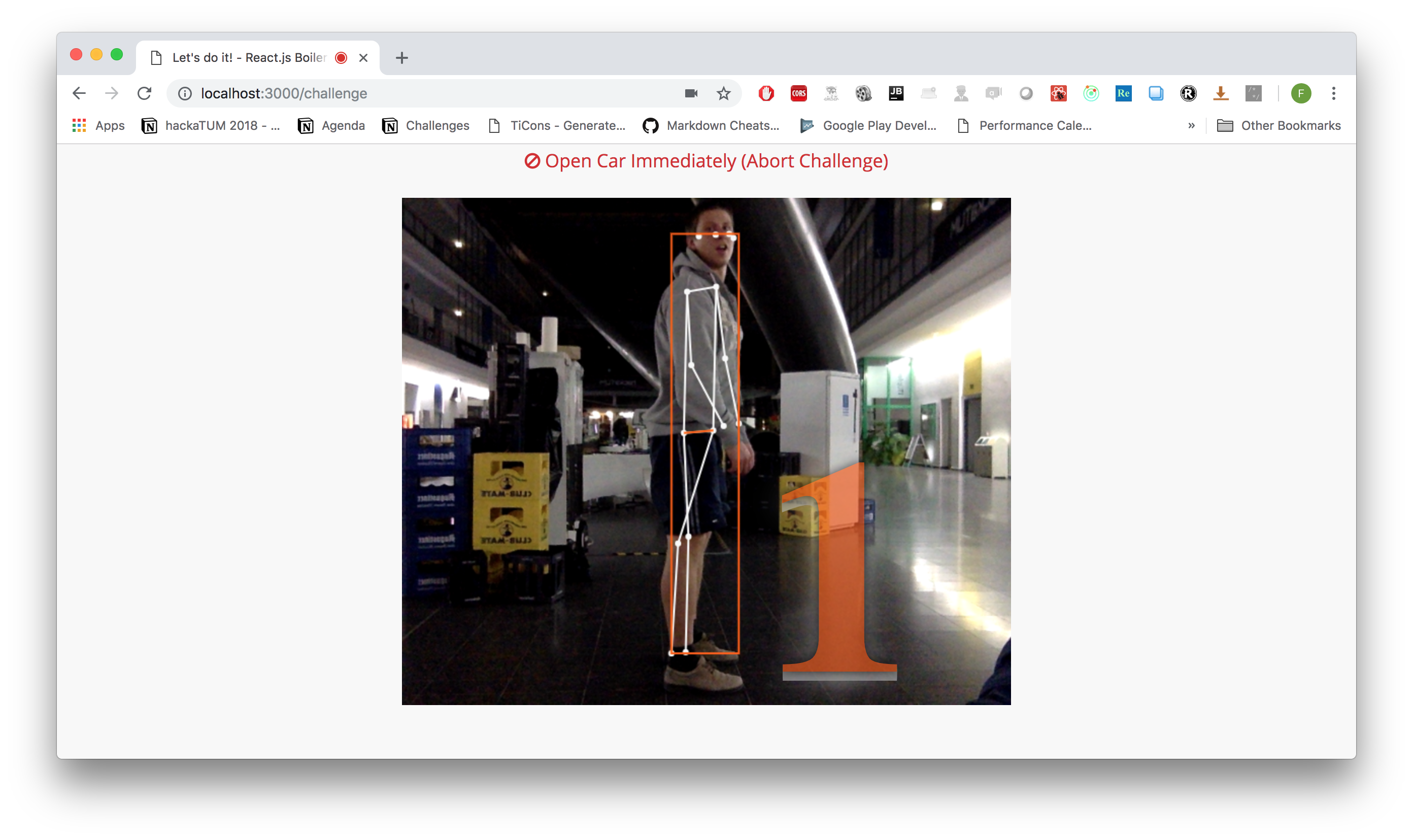Expand the hidden bookmarks chevron
The height and width of the screenshot is (840, 1413).
[x=1191, y=126]
